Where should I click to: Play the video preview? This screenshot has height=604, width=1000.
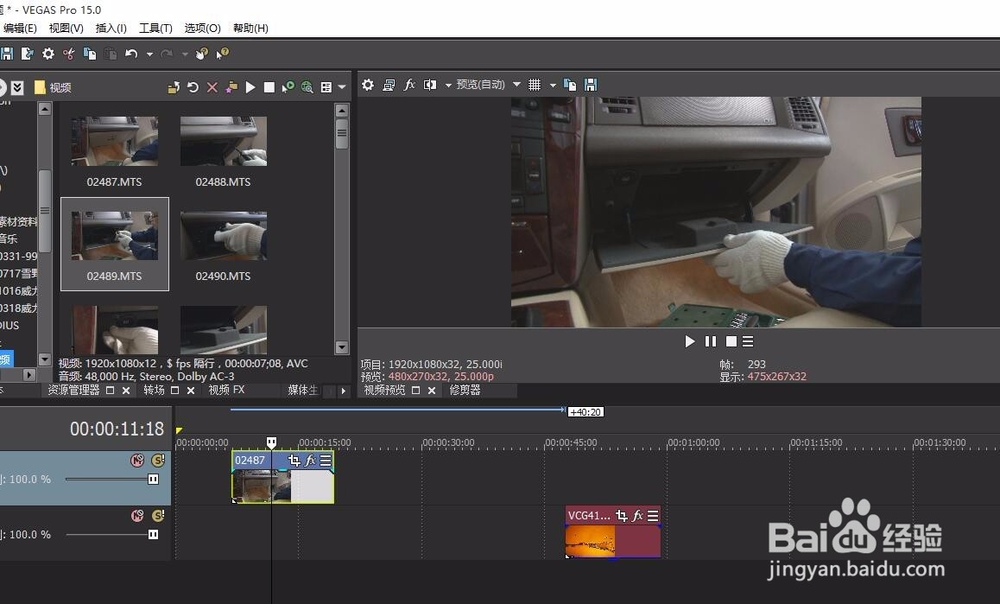pos(690,342)
